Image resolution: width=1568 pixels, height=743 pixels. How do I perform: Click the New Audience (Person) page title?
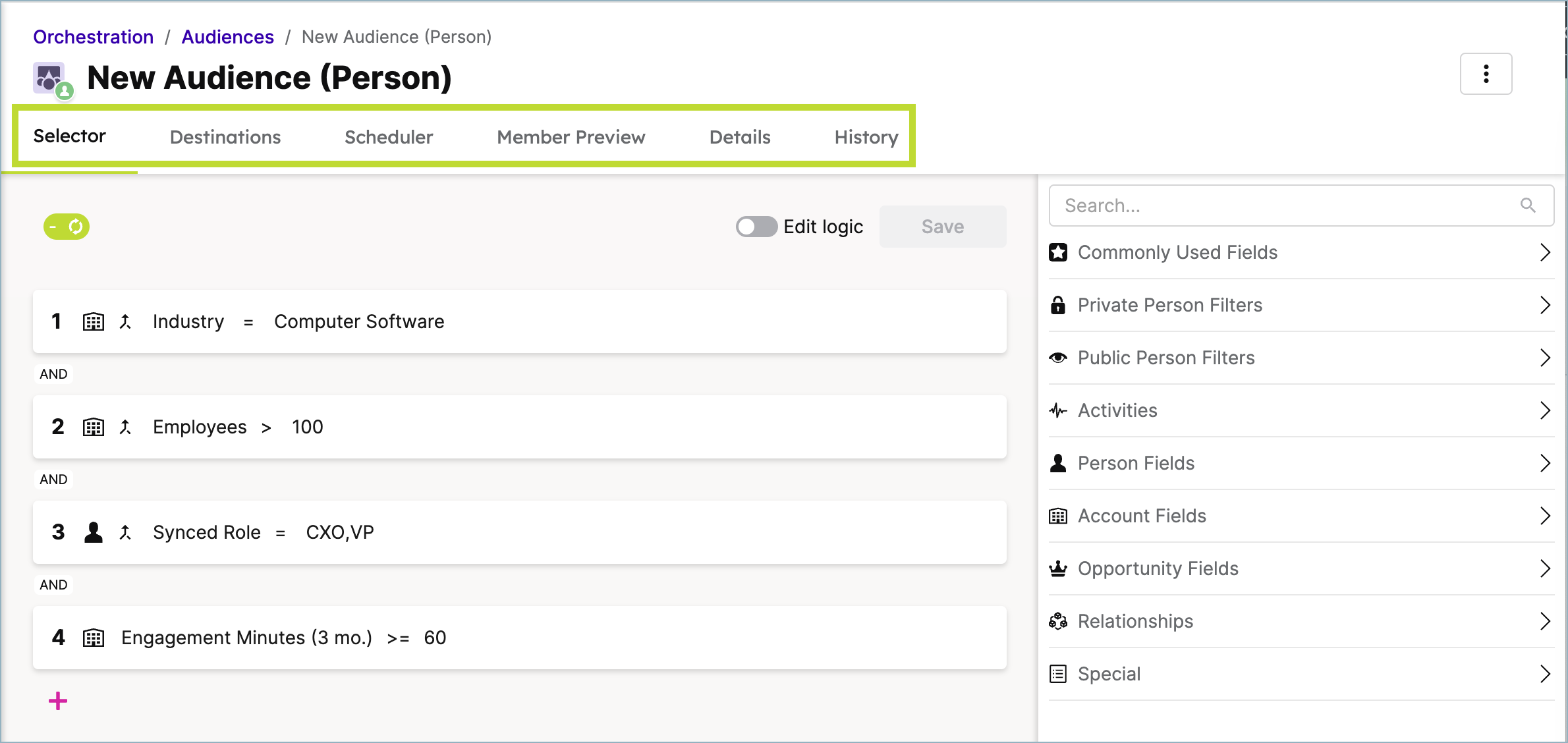(269, 78)
